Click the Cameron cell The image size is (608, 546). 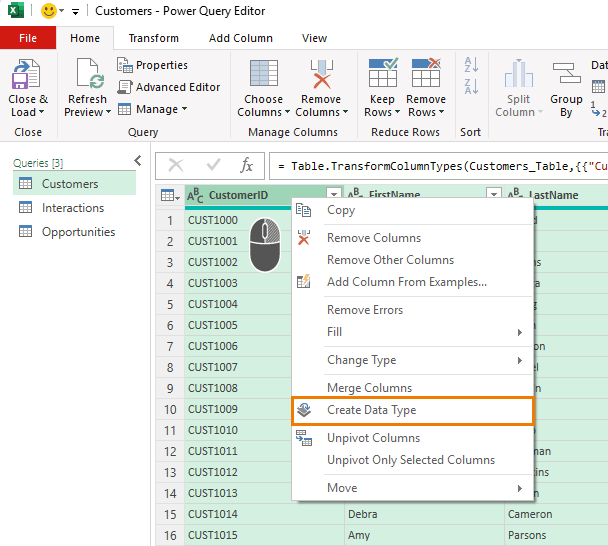pos(556,514)
